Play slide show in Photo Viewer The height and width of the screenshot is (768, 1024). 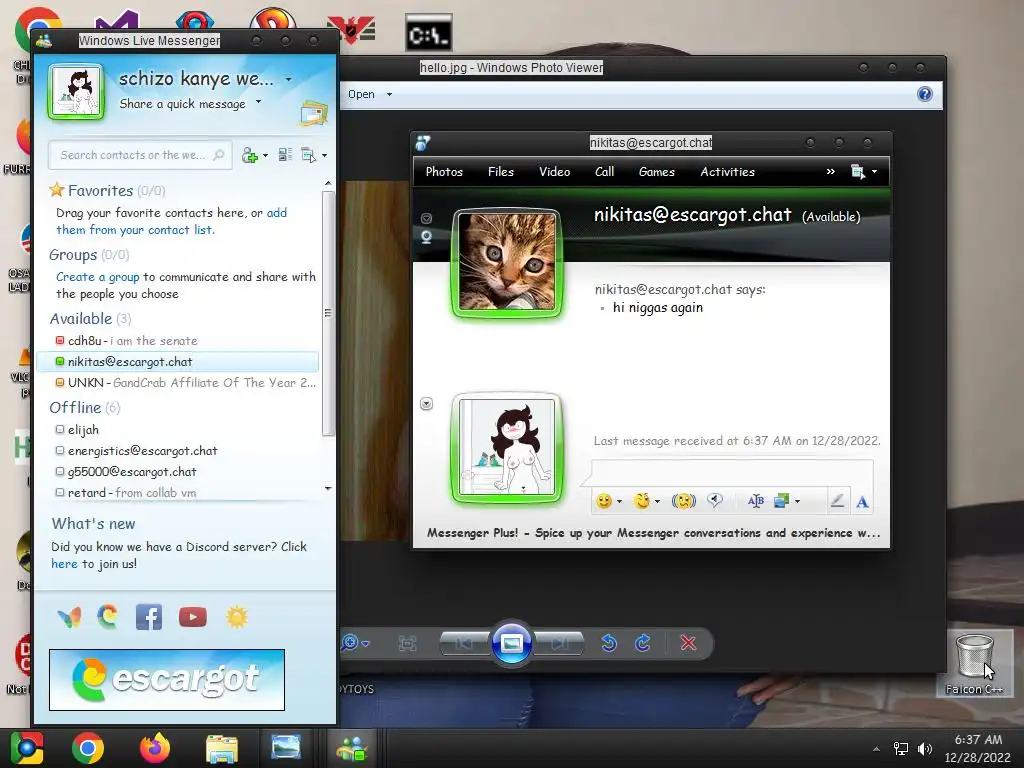[x=512, y=644]
